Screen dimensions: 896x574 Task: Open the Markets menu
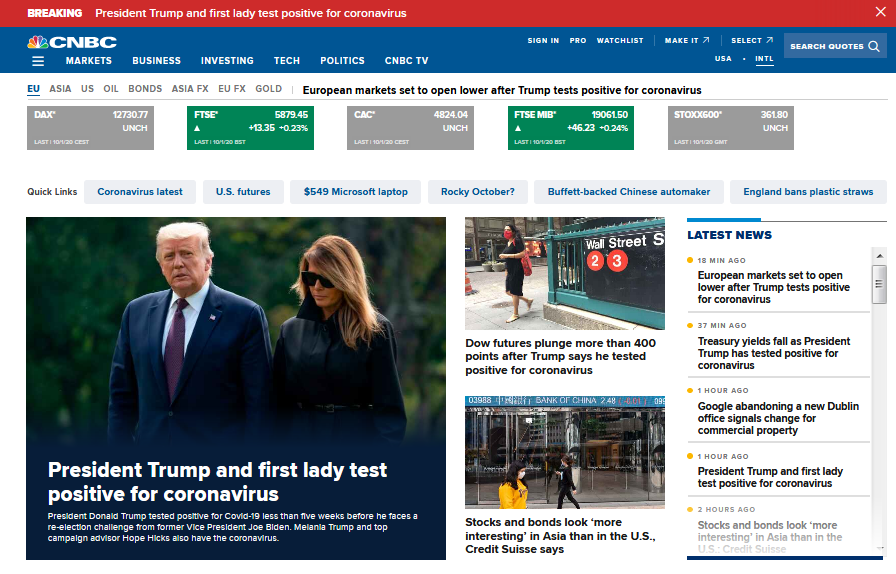(89, 61)
